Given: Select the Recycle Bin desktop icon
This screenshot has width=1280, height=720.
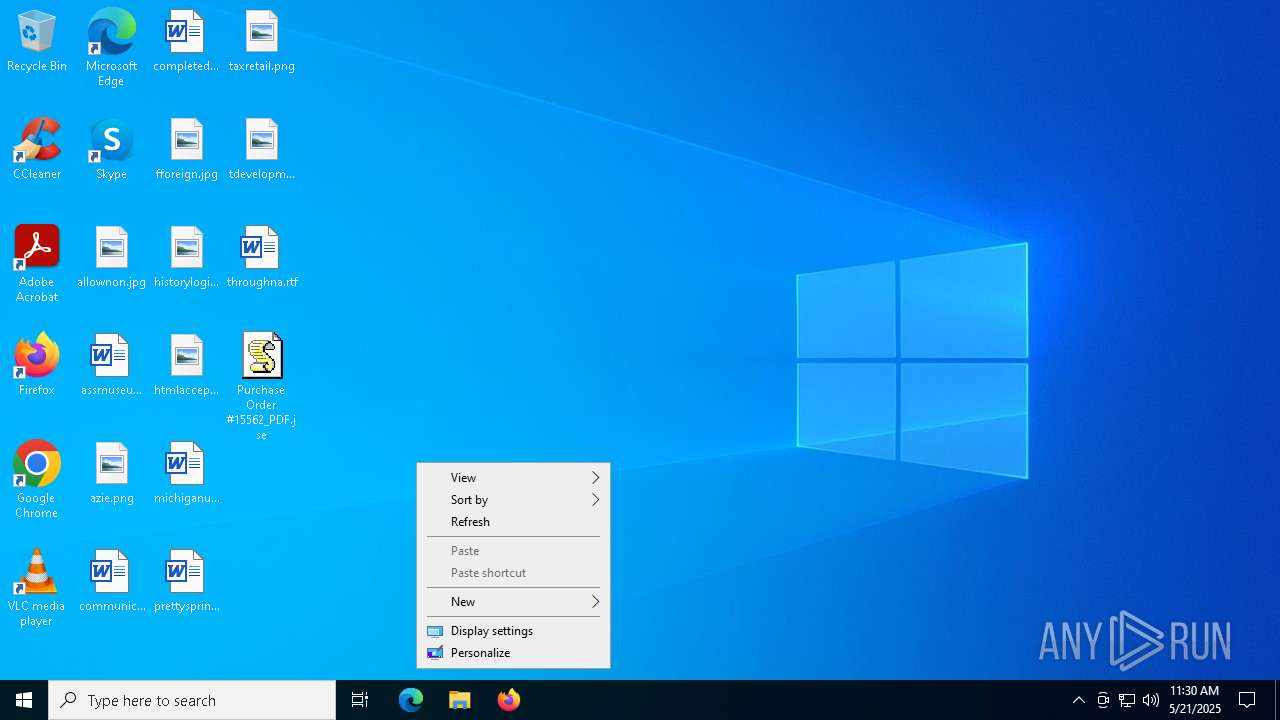Looking at the screenshot, I should [37, 41].
